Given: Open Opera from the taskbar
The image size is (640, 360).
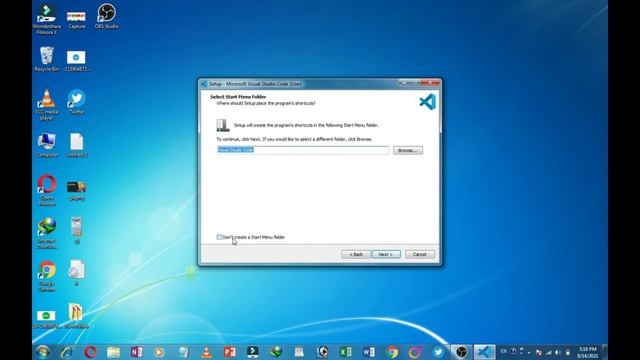Looking at the screenshot, I should tap(90, 352).
